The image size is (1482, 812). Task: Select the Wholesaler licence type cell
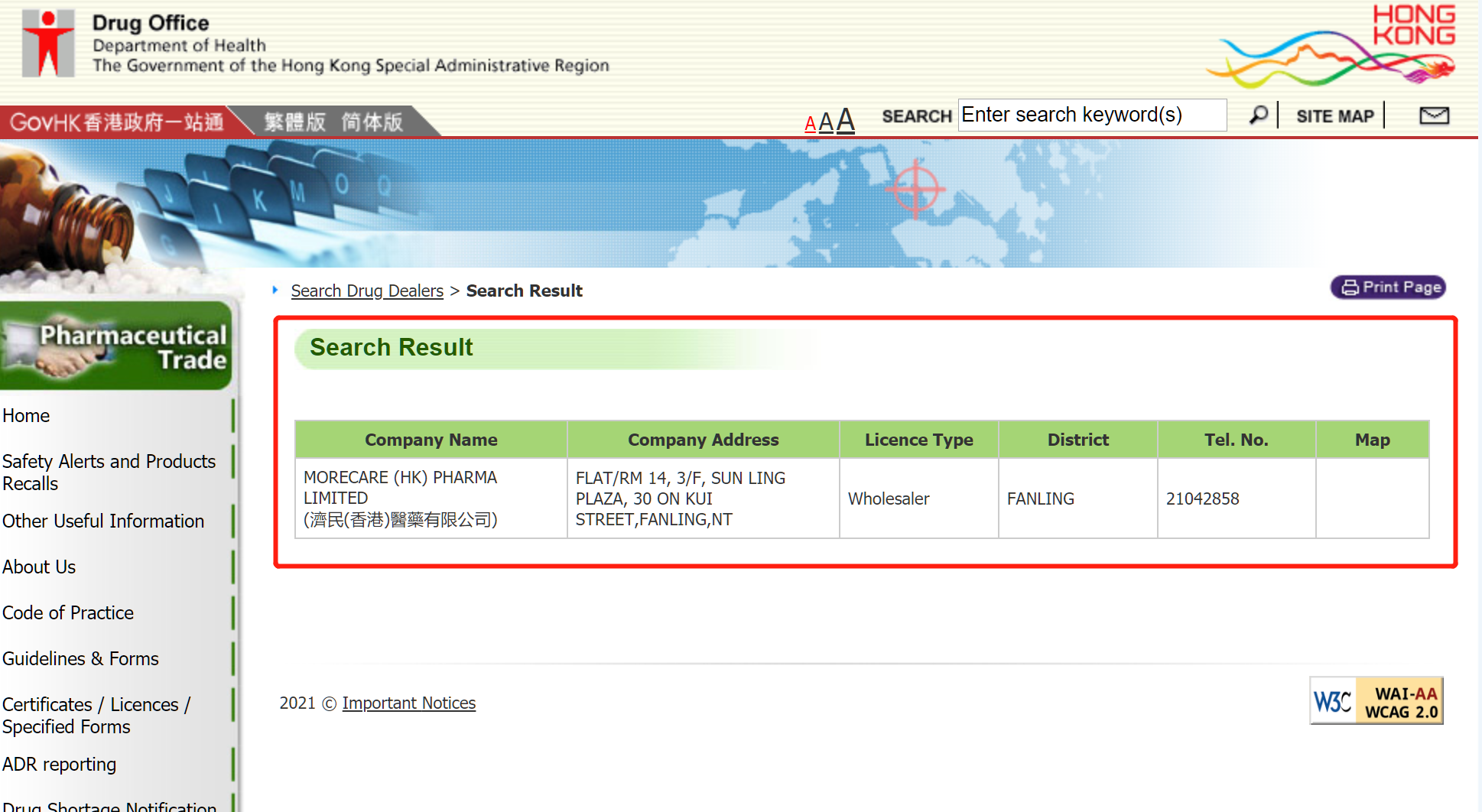pos(918,499)
